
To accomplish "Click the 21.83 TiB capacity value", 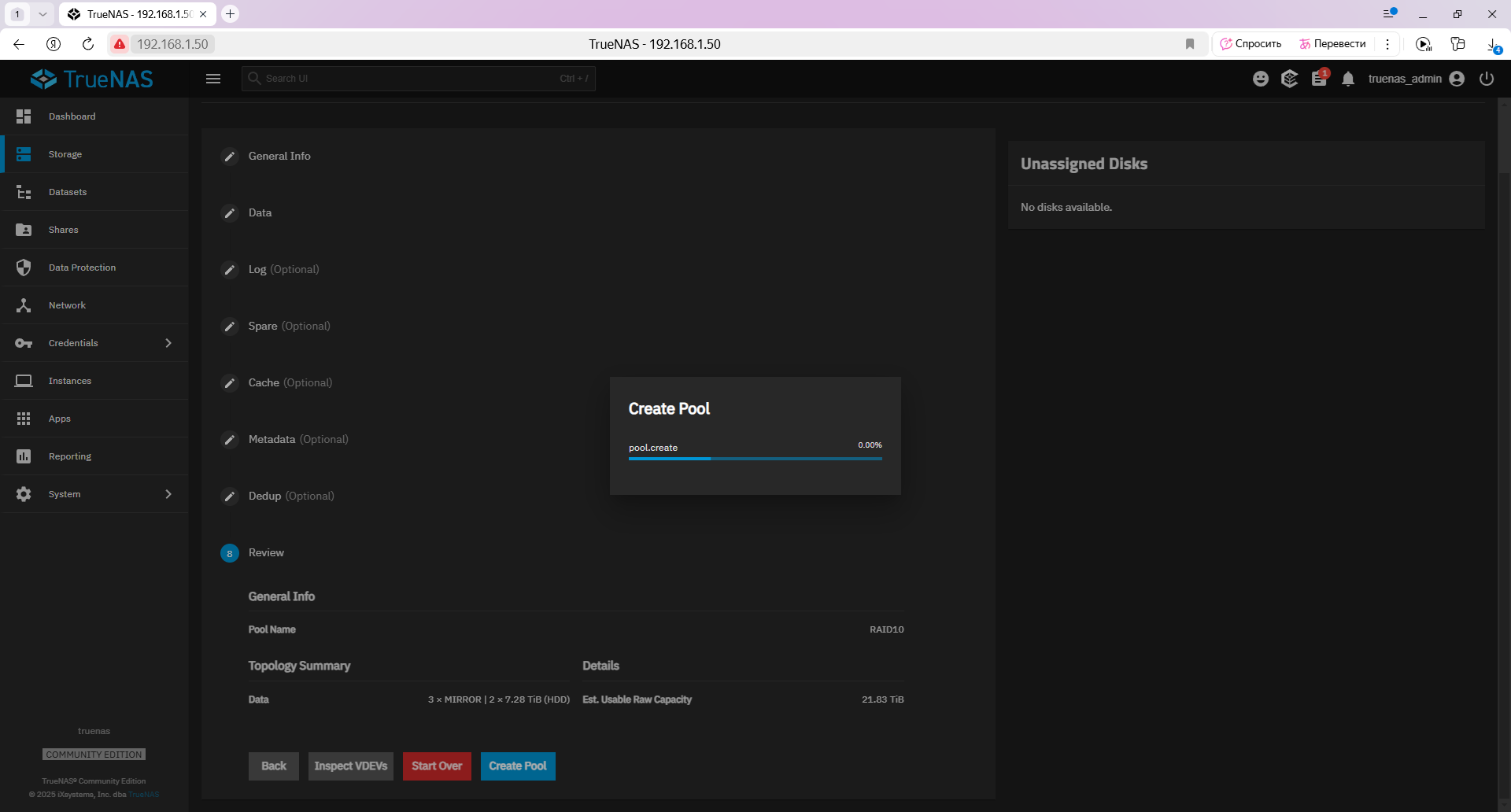I will point(882,699).
